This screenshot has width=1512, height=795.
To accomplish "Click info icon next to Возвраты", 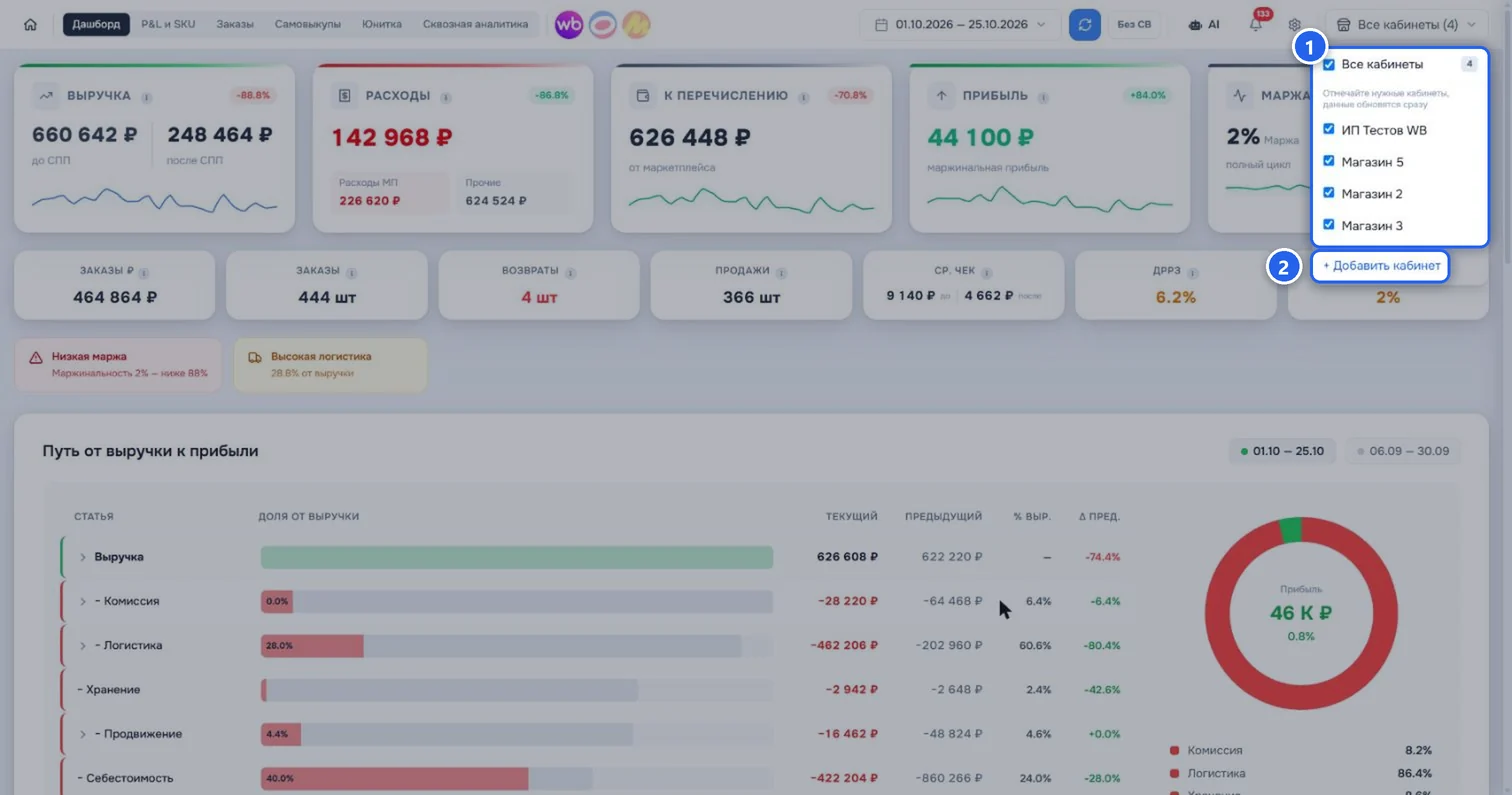I will coord(570,272).
